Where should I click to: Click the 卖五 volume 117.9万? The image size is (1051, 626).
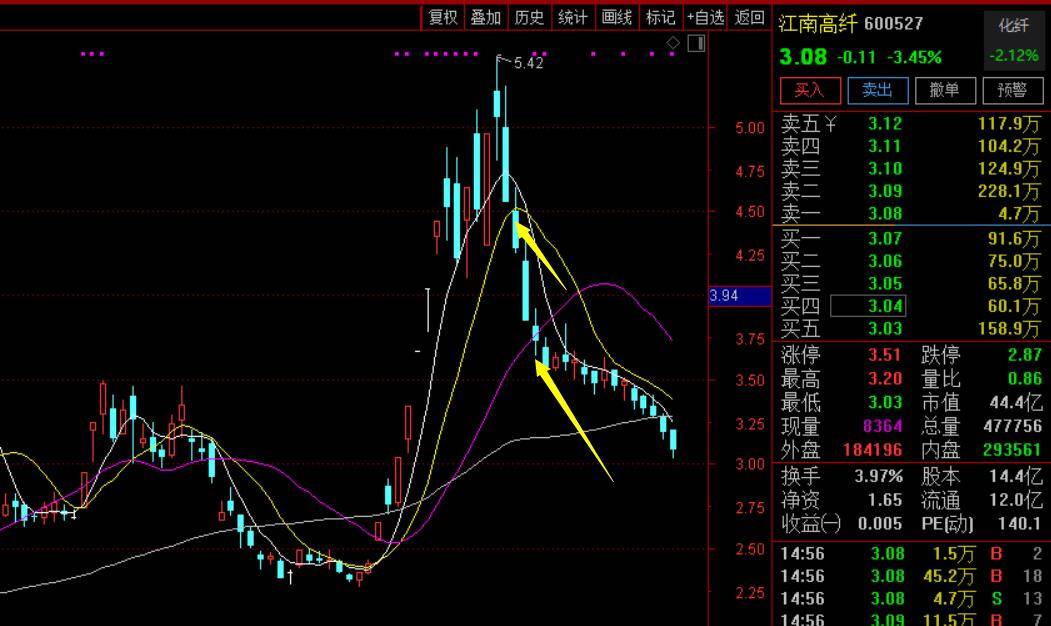tap(1009, 124)
